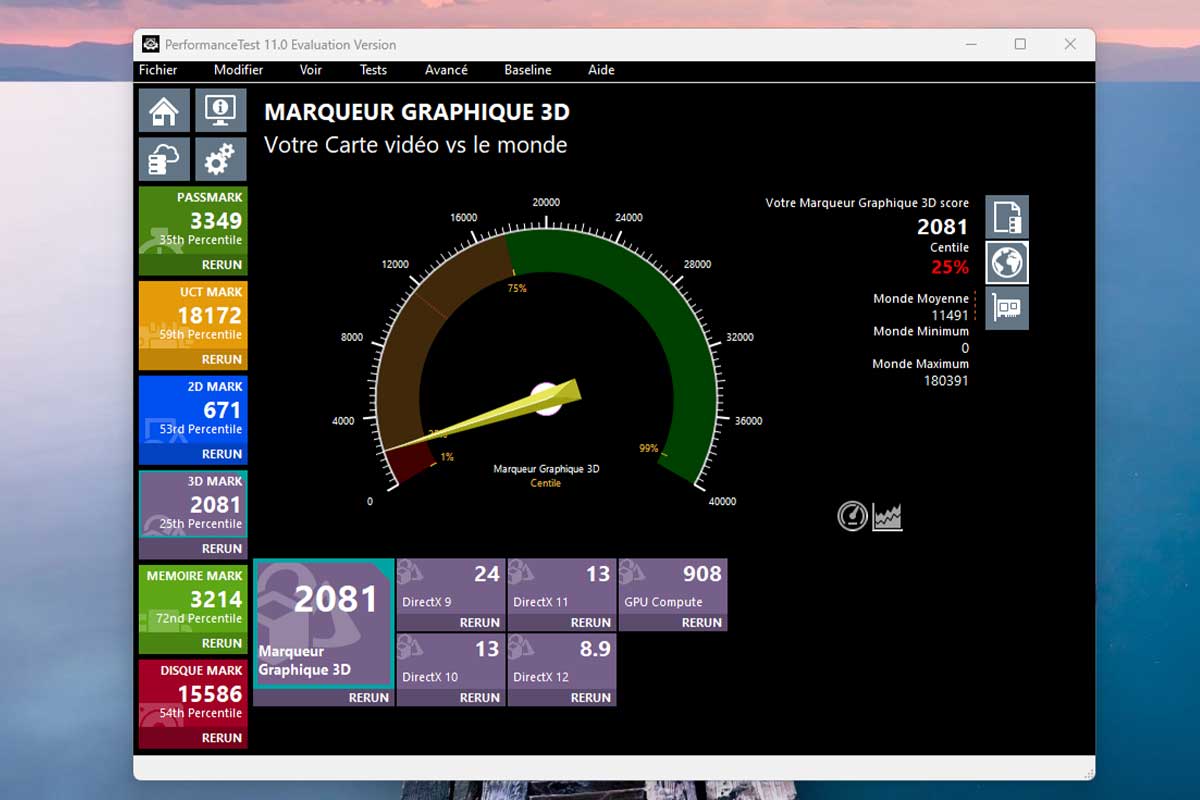The height and width of the screenshot is (800, 1200).
Task: Open the Aide menu
Action: [601, 70]
